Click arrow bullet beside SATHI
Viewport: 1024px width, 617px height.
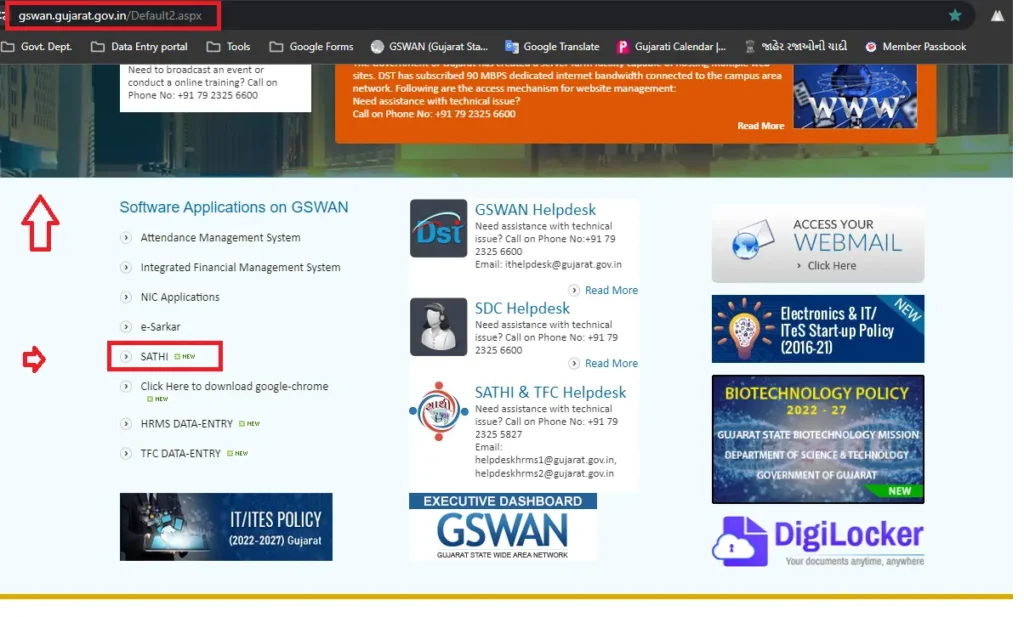click(126, 356)
